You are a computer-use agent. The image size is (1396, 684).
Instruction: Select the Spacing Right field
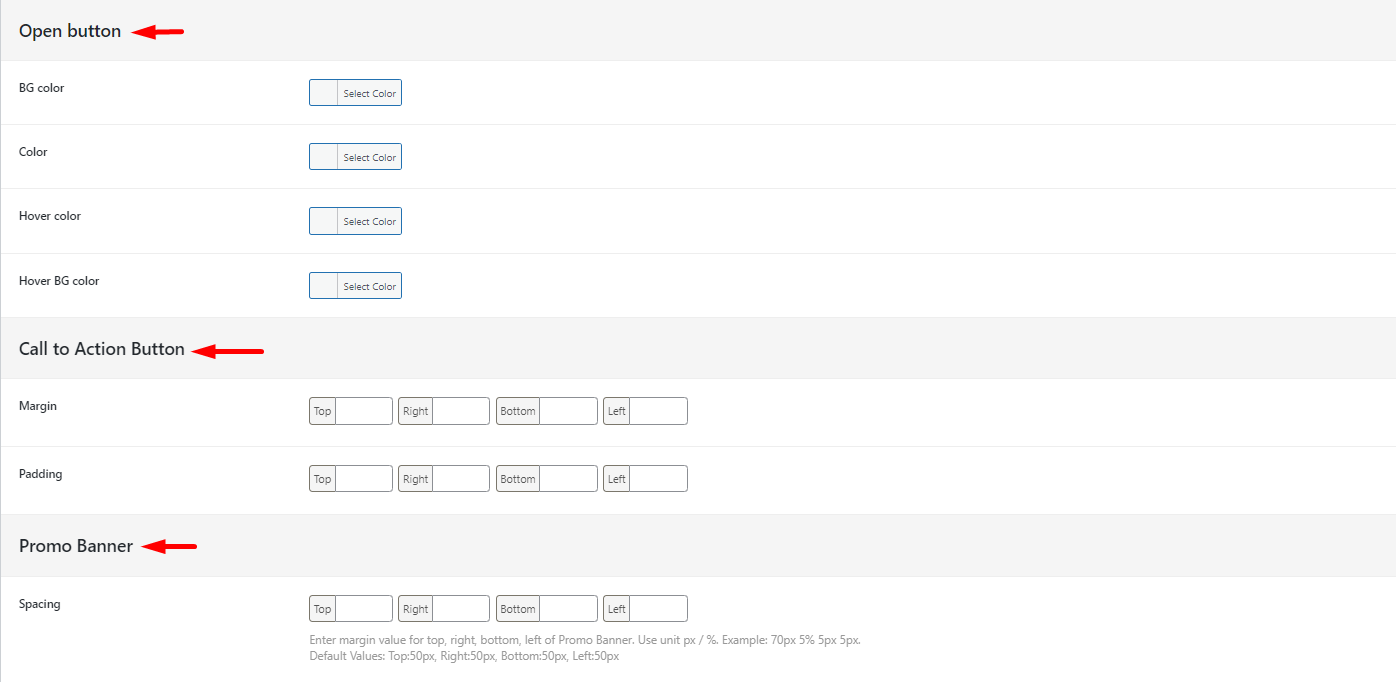(x=460, y=609)
